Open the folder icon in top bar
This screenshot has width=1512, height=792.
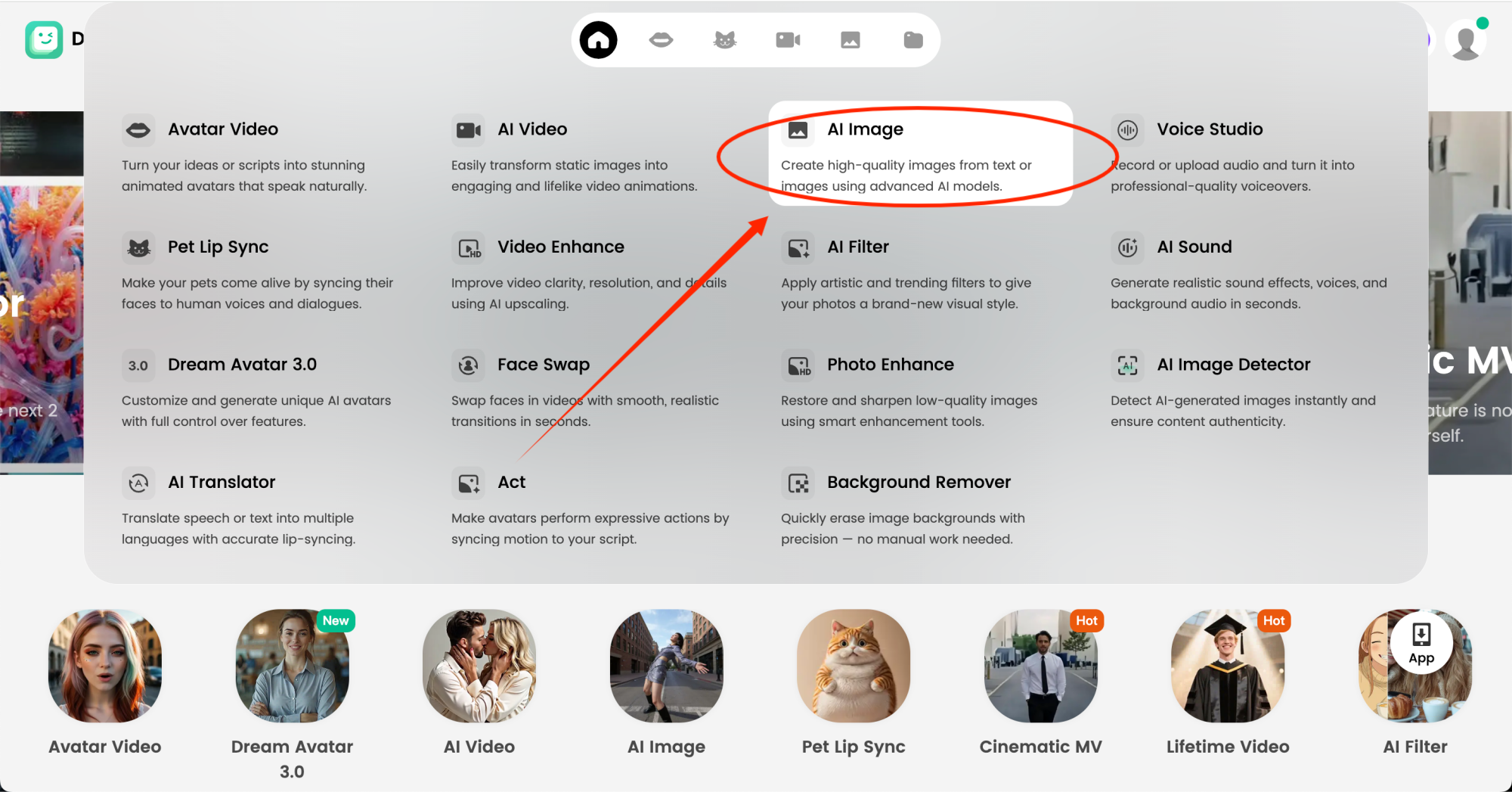tap(913, 40)
